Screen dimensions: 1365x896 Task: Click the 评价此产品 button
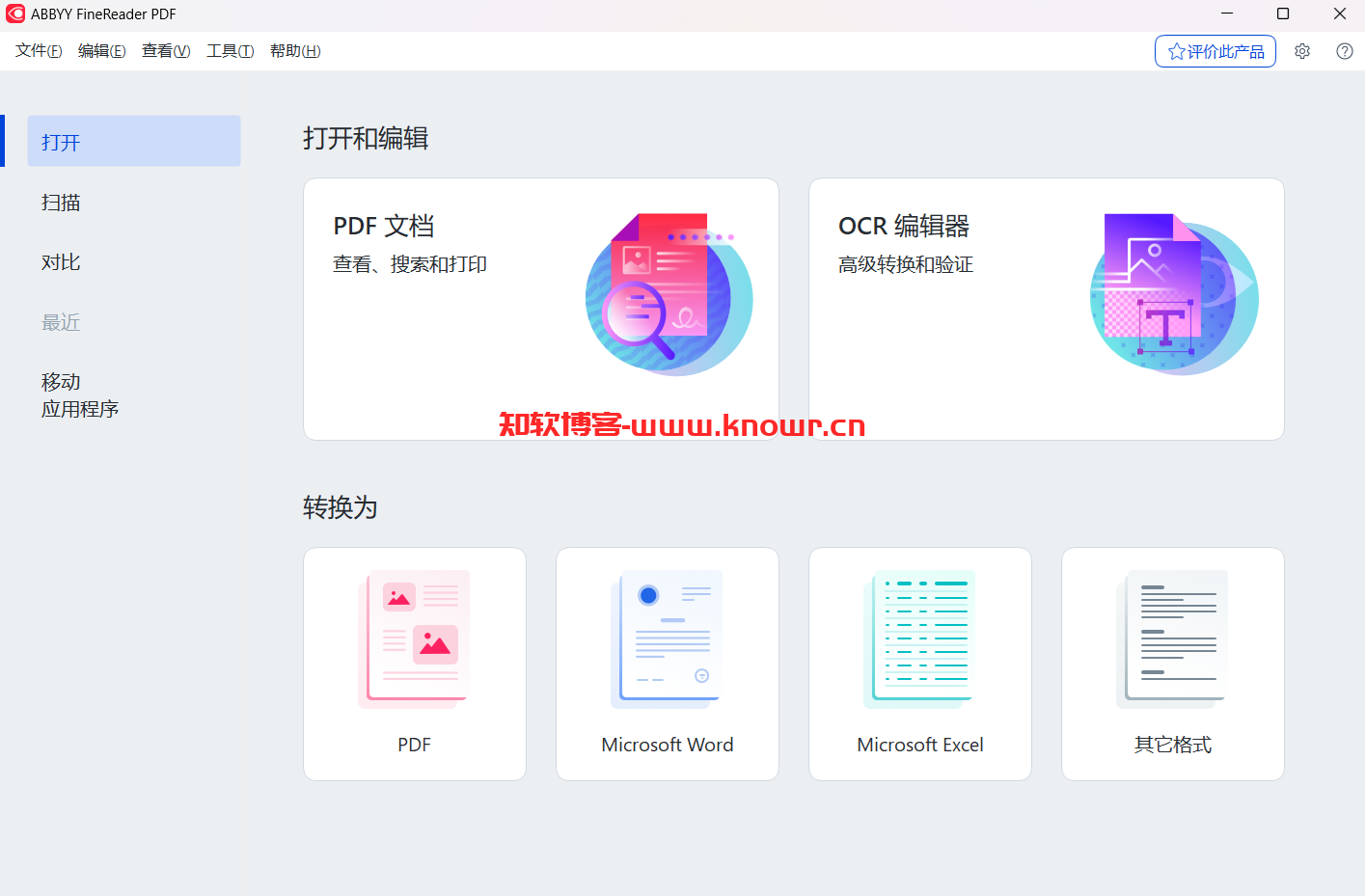1215,52
